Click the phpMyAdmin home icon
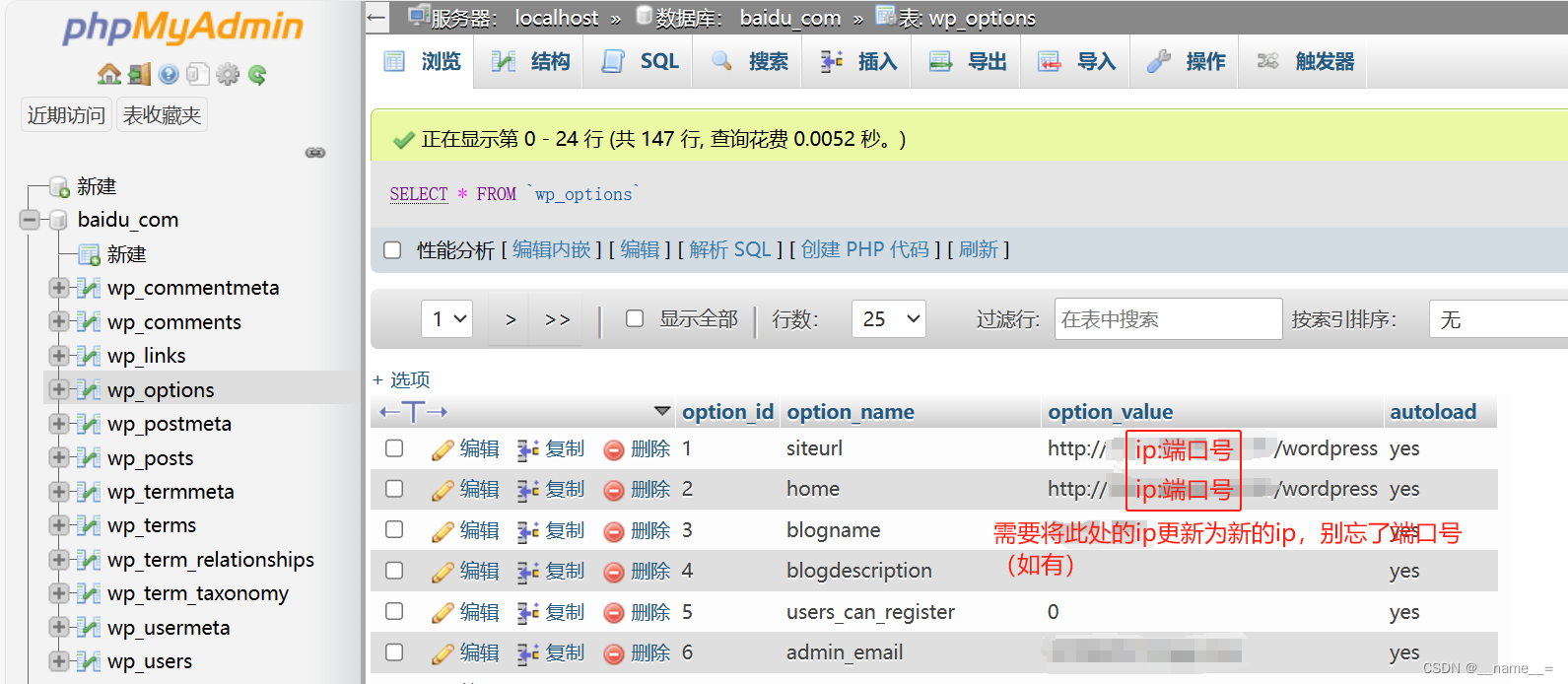The height and width of the screenshot is (684, 1568). tap(109, 74)
